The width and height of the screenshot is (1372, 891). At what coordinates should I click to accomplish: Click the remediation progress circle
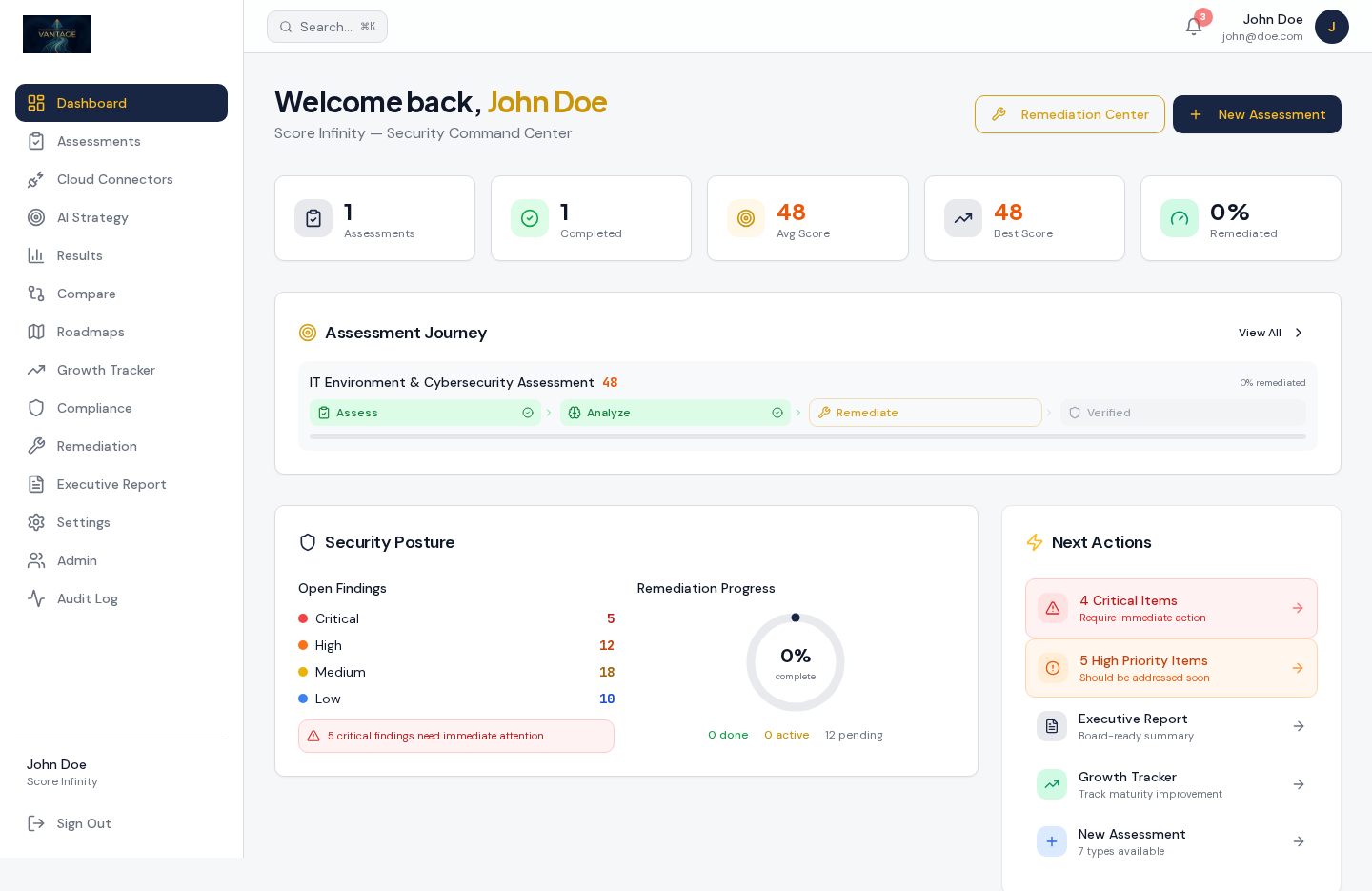(x=796, y=662)
